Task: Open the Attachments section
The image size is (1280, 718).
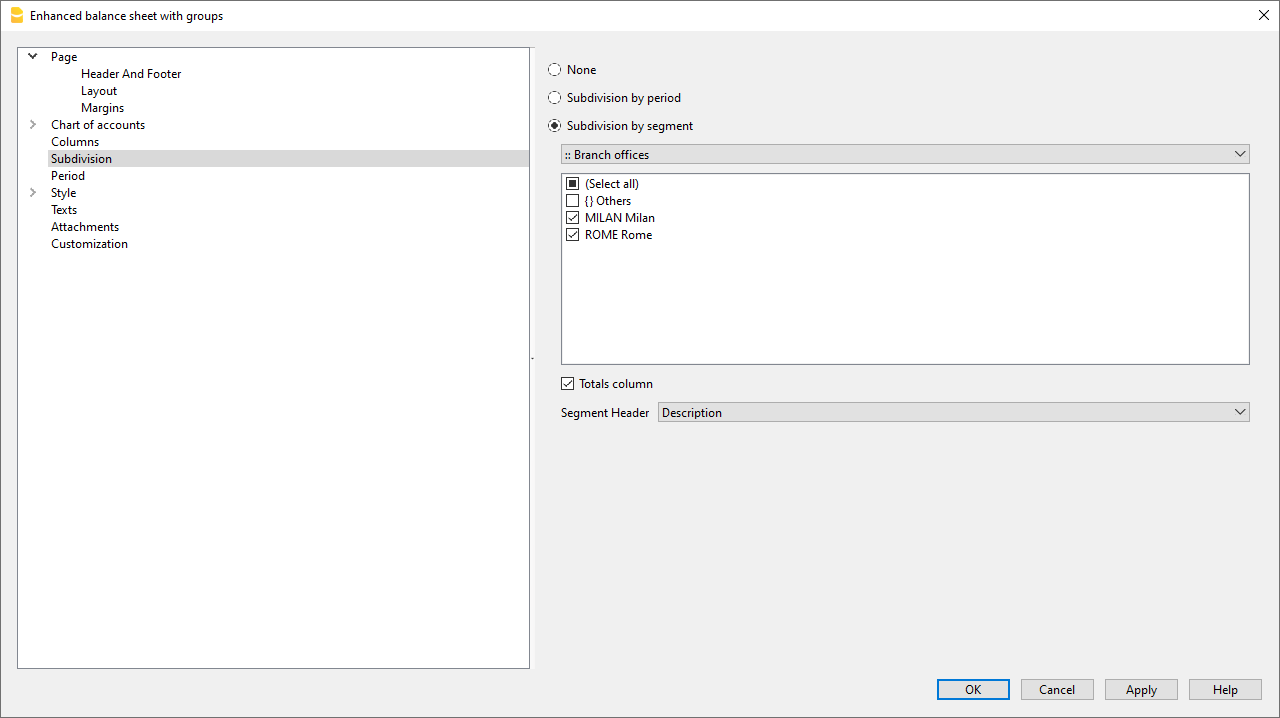Action: pos(85,227)
